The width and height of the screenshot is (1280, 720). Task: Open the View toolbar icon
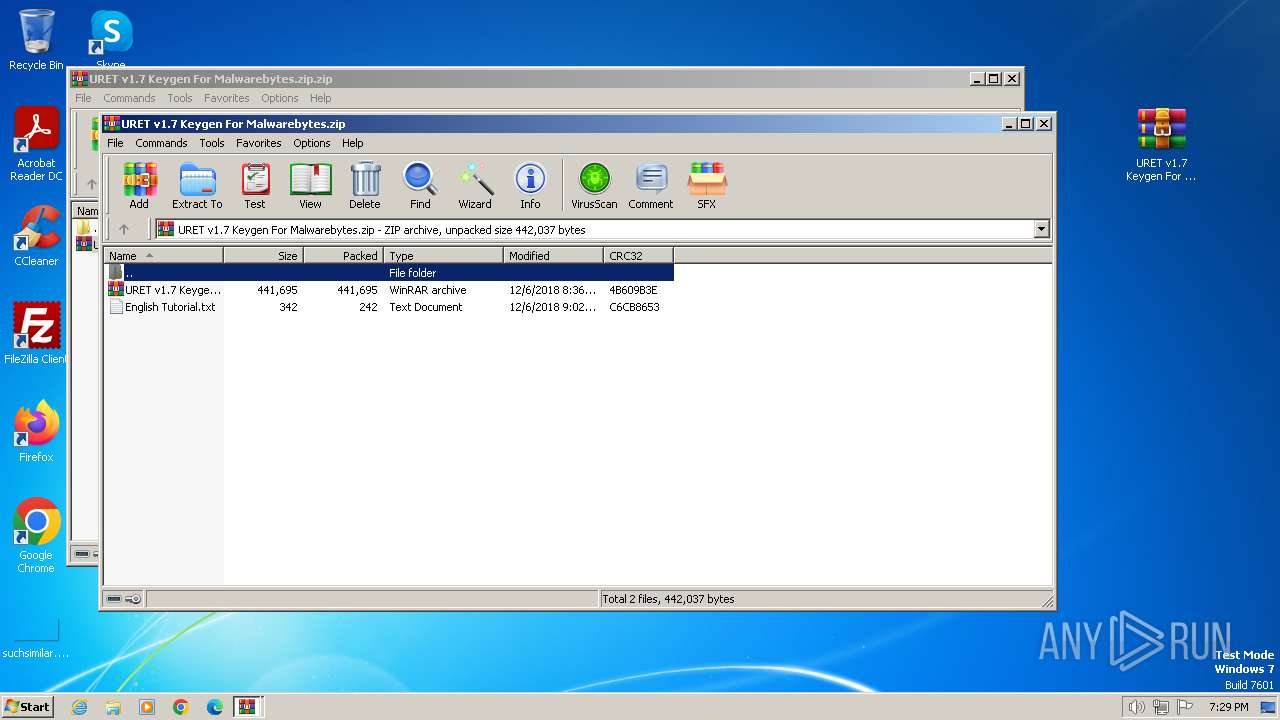[310, 186]
